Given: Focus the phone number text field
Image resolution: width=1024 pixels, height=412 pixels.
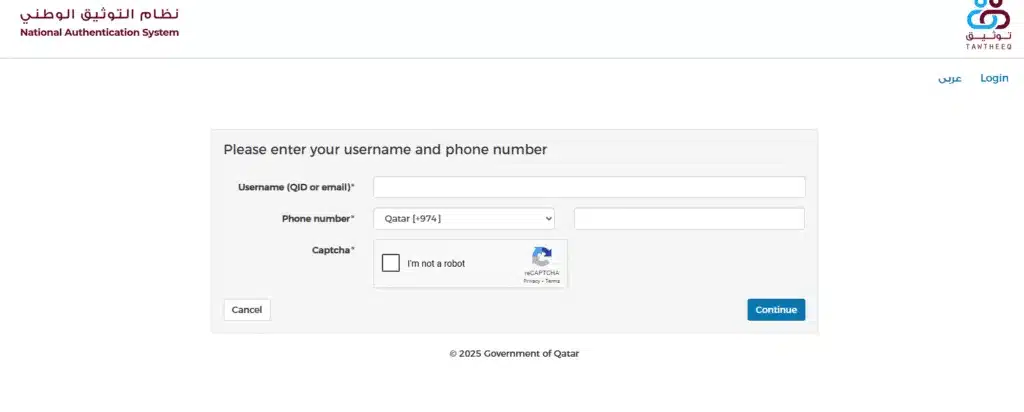Looking at the screenshot, I should (x=689, y=218).
